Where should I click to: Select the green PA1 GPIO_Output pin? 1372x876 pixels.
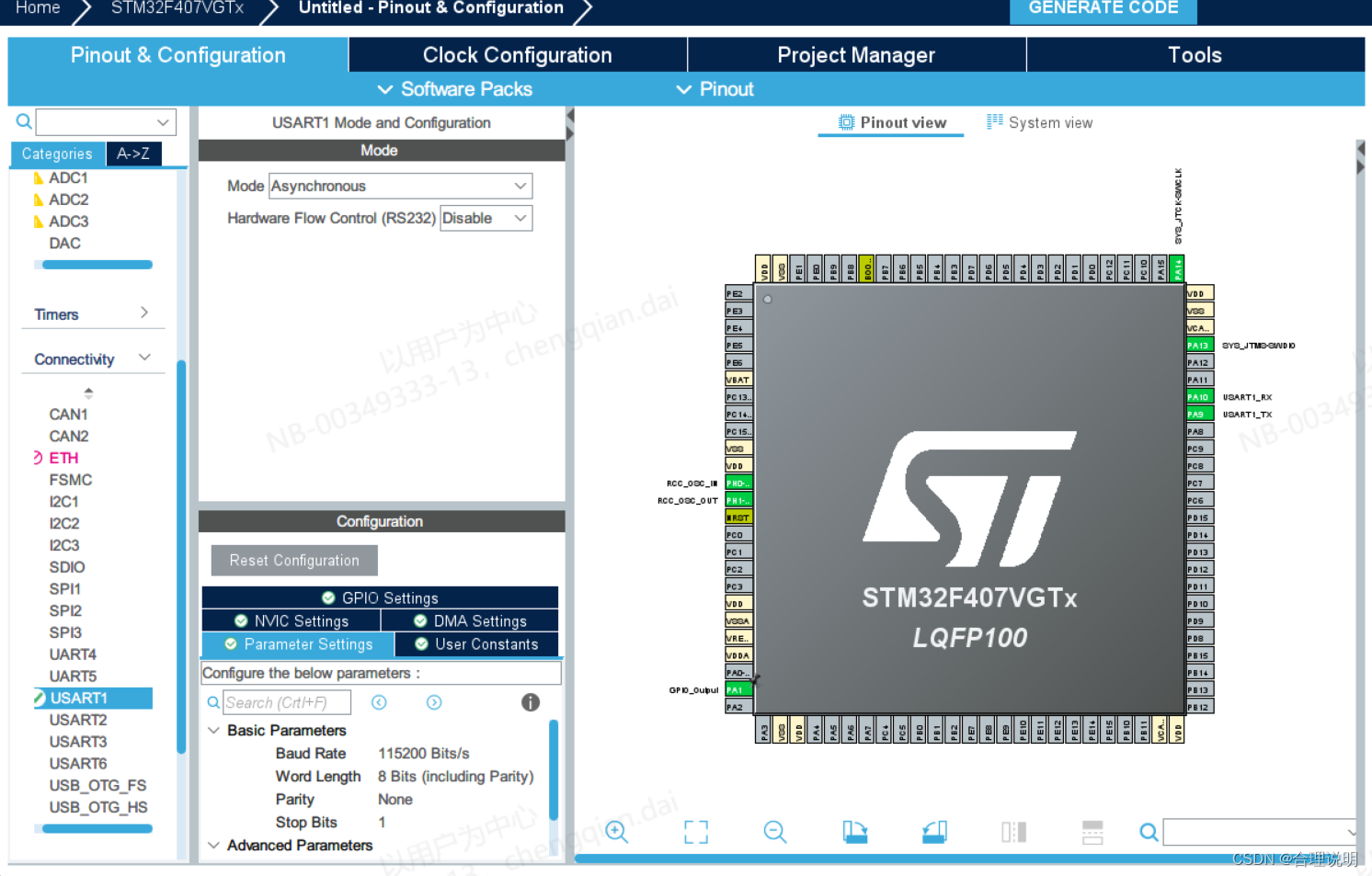(738, 689)
